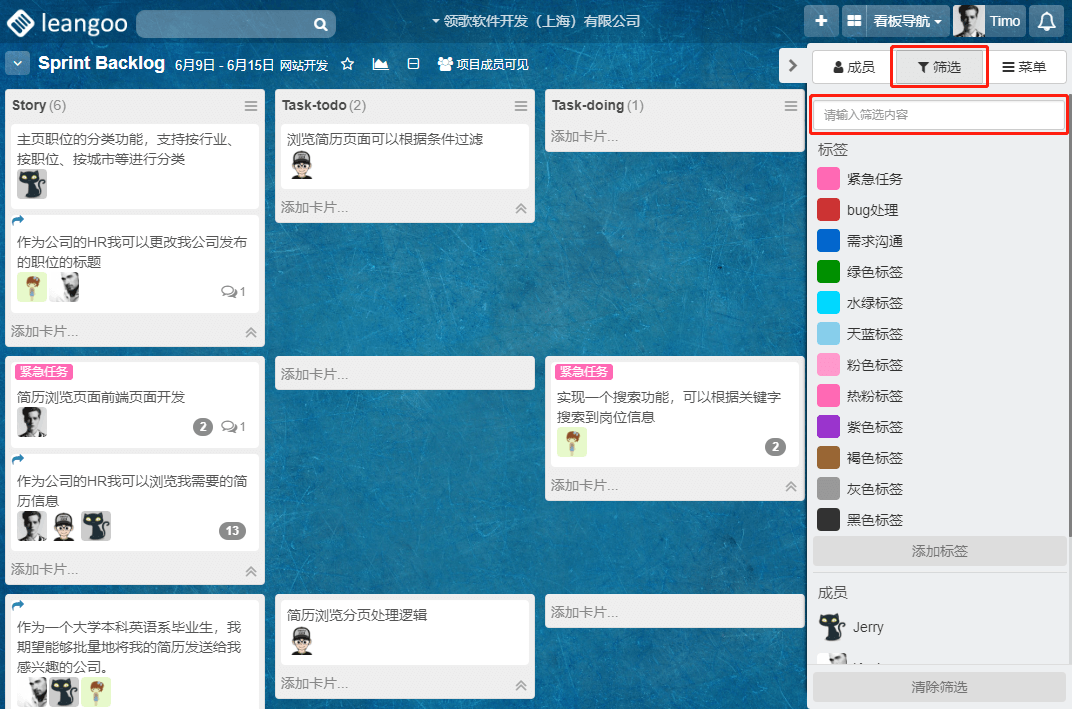Click the search magnifier icon in top bar

tap(320, 24)
